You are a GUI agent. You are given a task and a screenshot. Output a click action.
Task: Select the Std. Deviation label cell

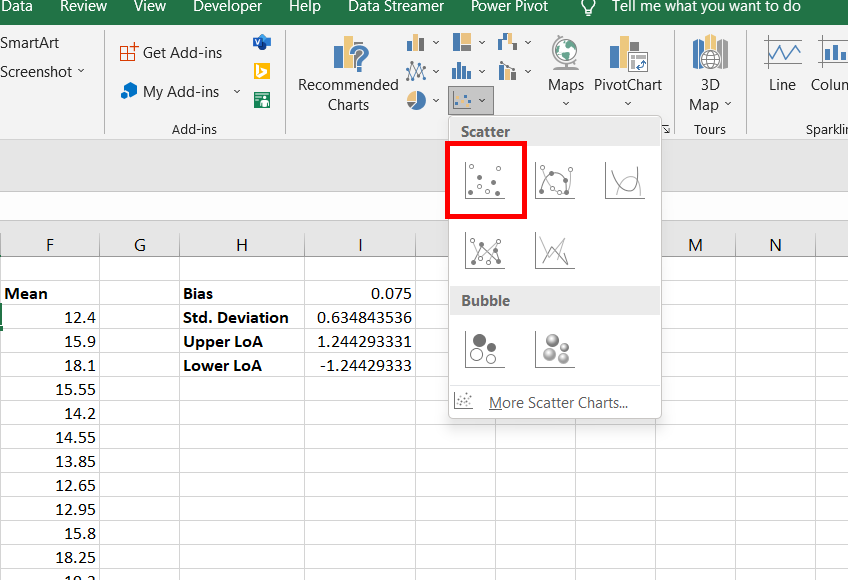pos(242,318)
